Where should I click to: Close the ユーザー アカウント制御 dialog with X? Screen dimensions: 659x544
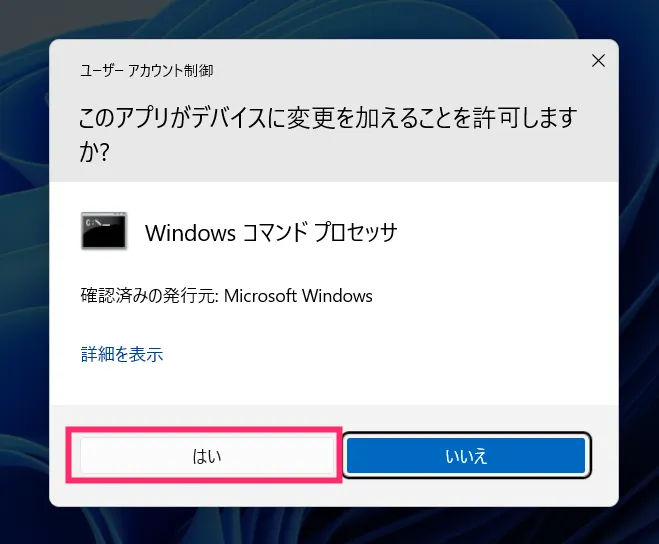[598, 61]
